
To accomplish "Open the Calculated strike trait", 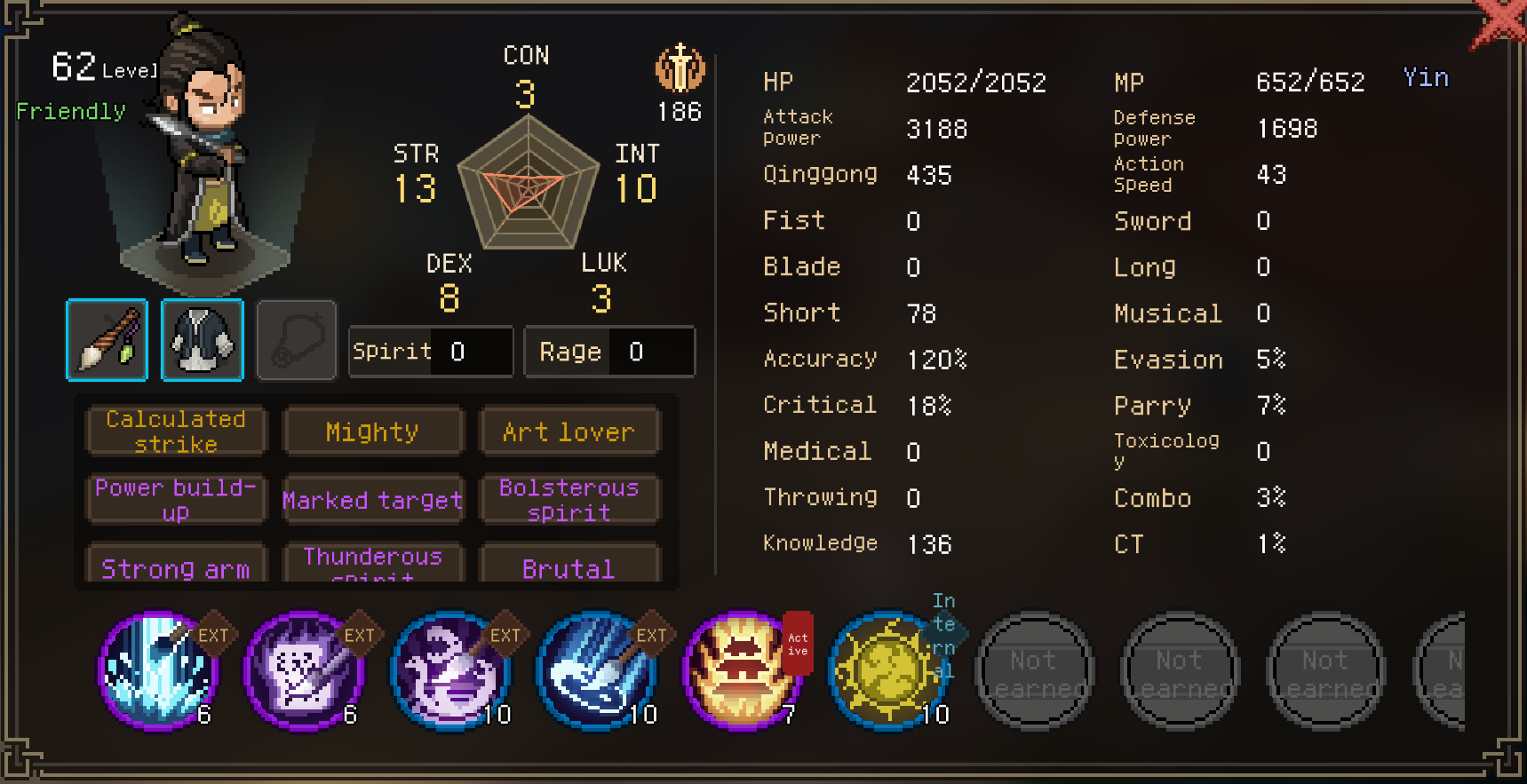I will click(x=176, y=431).
